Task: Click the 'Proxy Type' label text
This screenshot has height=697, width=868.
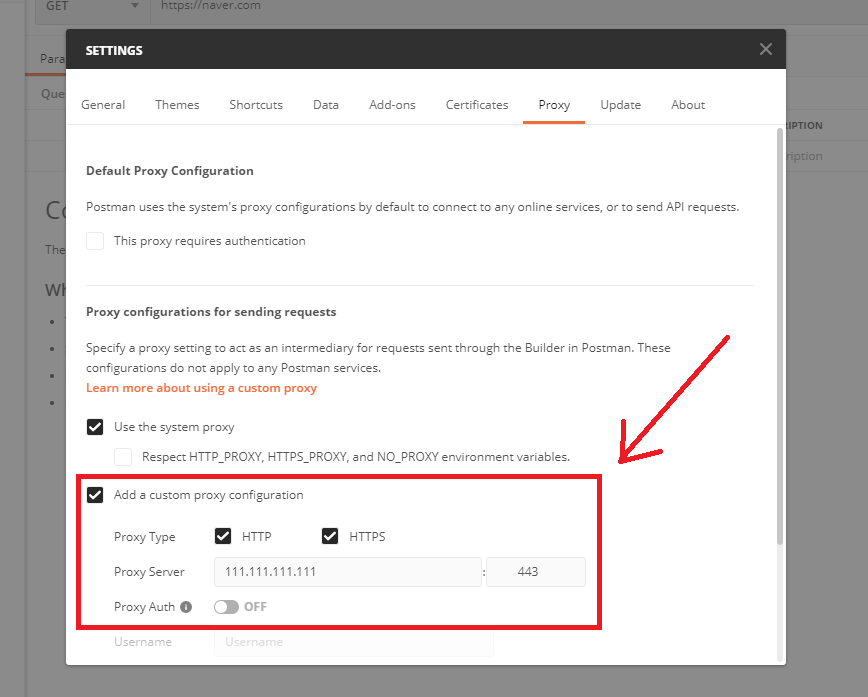Action: (x=144, y=537)
